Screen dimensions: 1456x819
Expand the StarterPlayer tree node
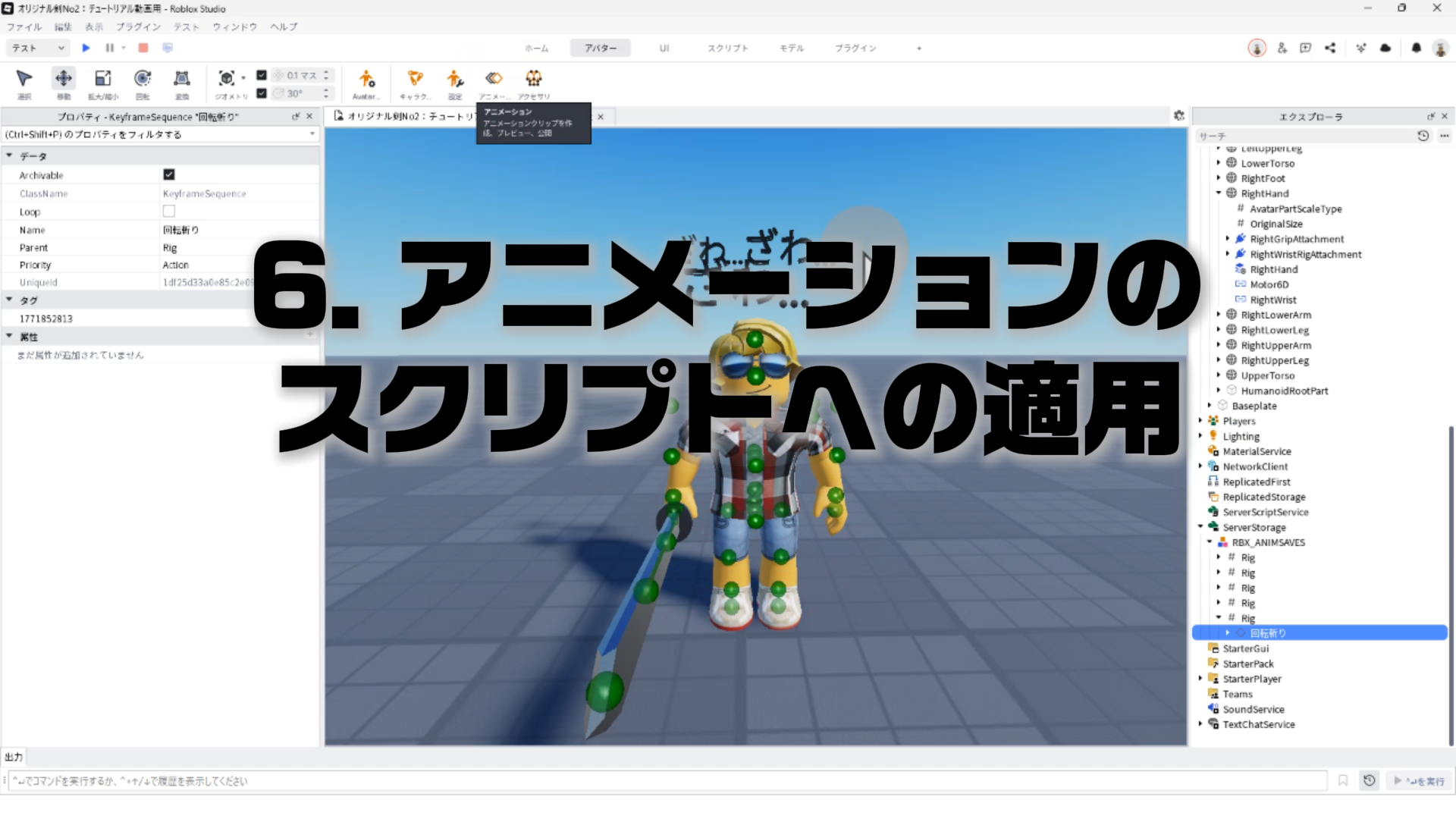(x=1200, y=679)
